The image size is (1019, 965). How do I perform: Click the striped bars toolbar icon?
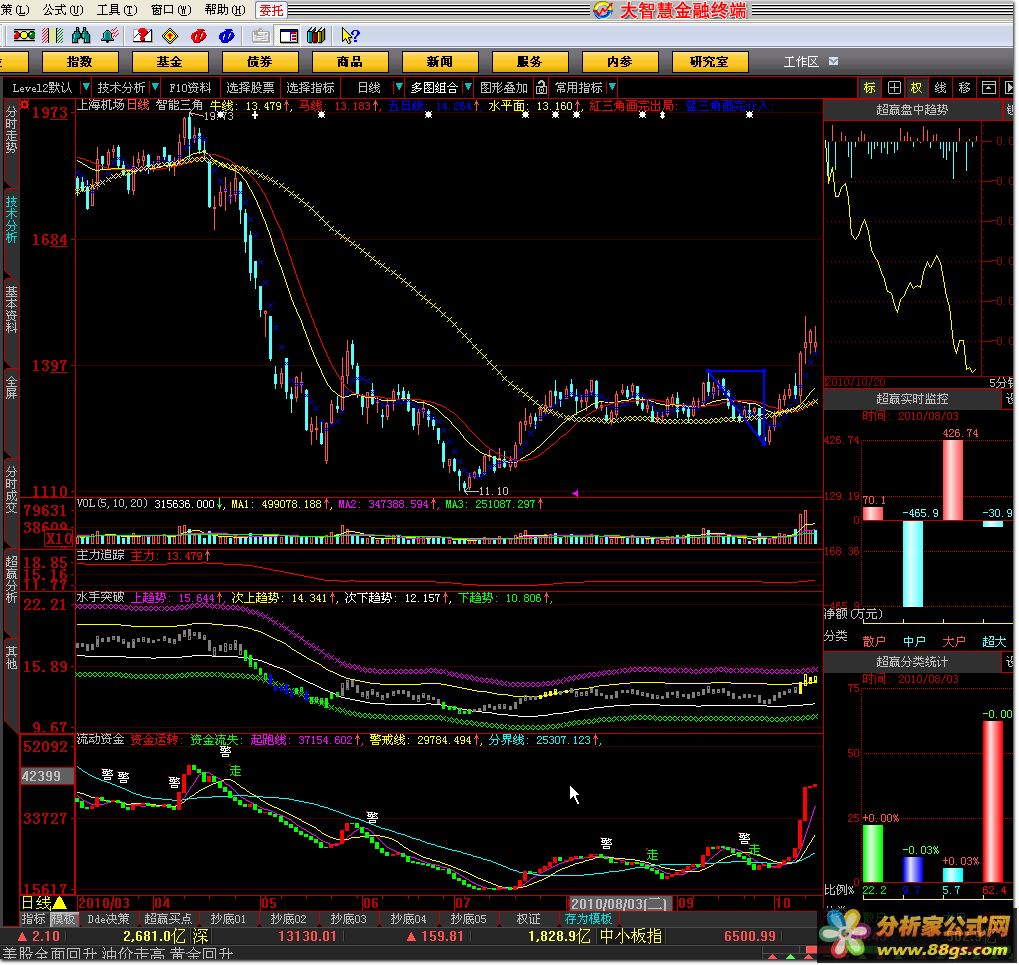pyautogui.click(x=53, y=35)
